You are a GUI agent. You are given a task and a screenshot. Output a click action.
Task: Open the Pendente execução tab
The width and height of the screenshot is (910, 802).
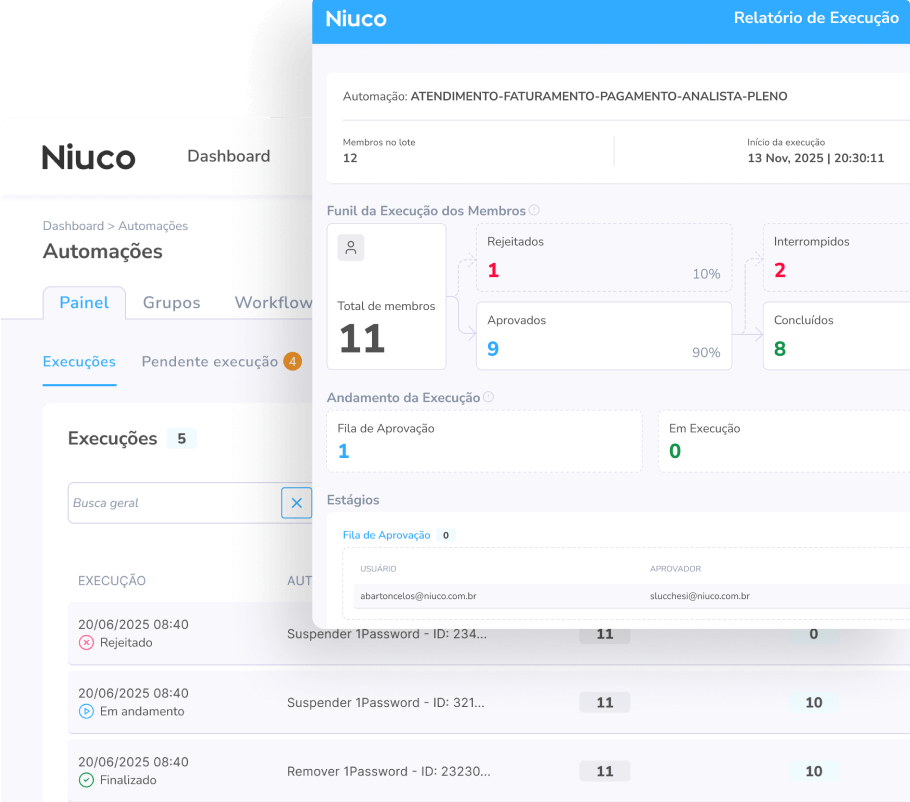210,362
